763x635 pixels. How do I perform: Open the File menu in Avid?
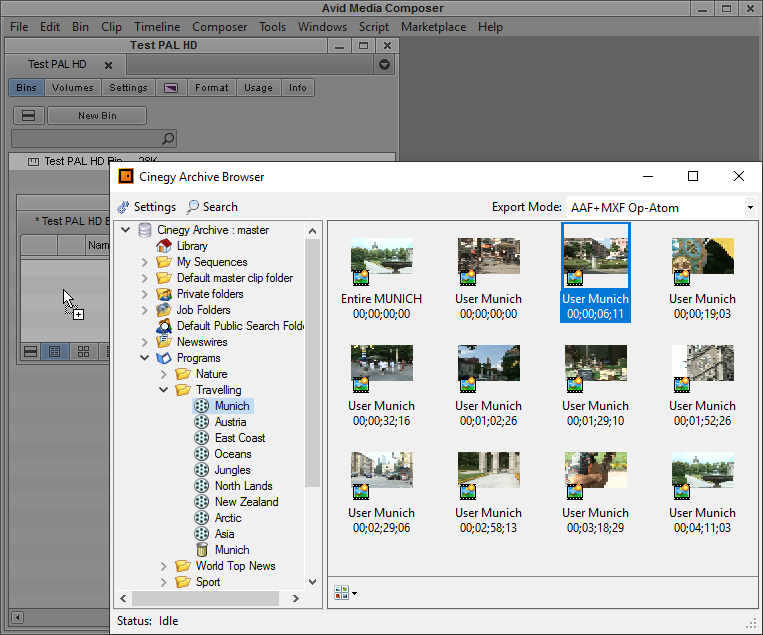click(19, 27)
